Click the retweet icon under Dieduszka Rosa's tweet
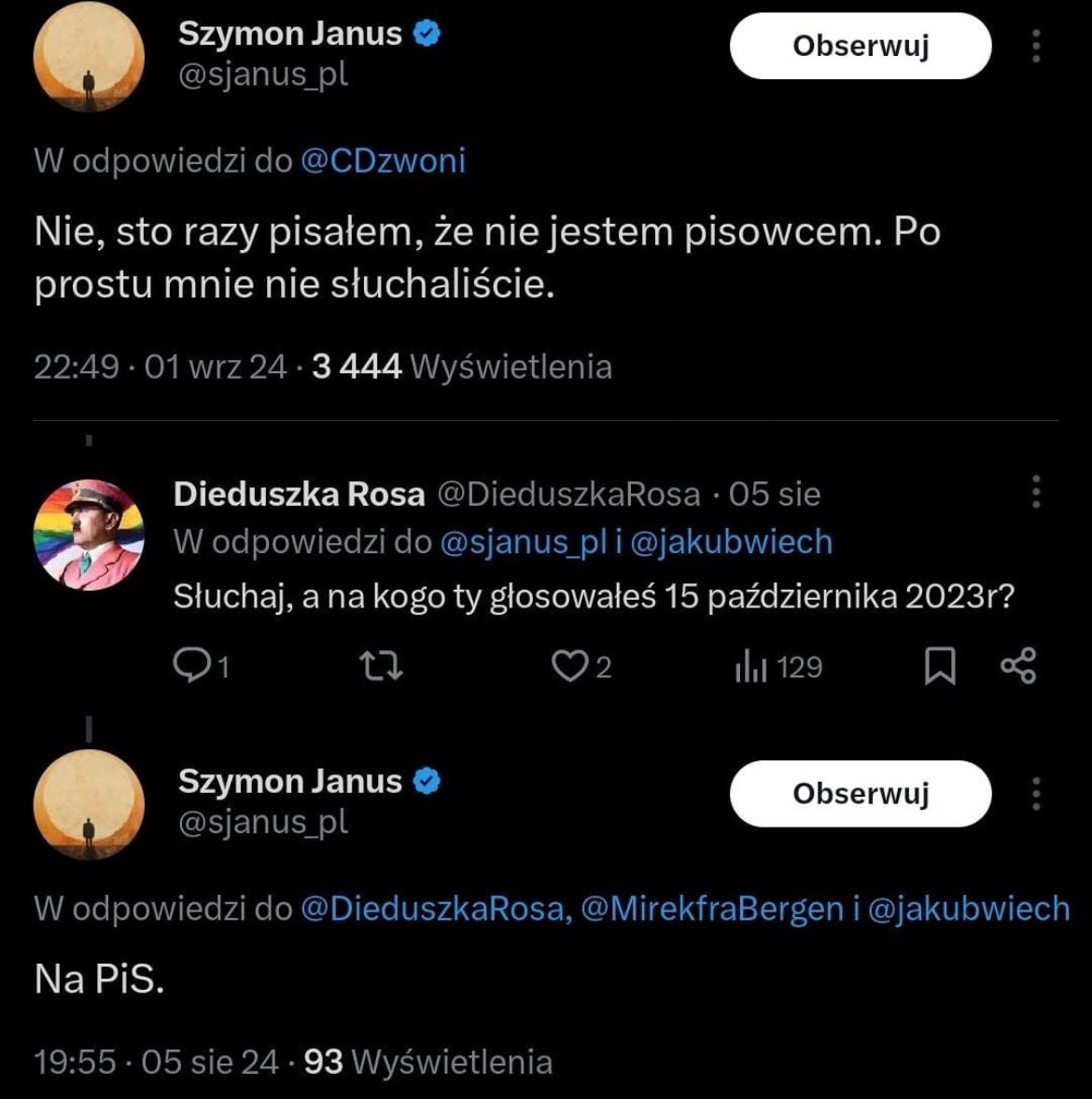This screenshot has height=1099, width=1092. [381, 665]
